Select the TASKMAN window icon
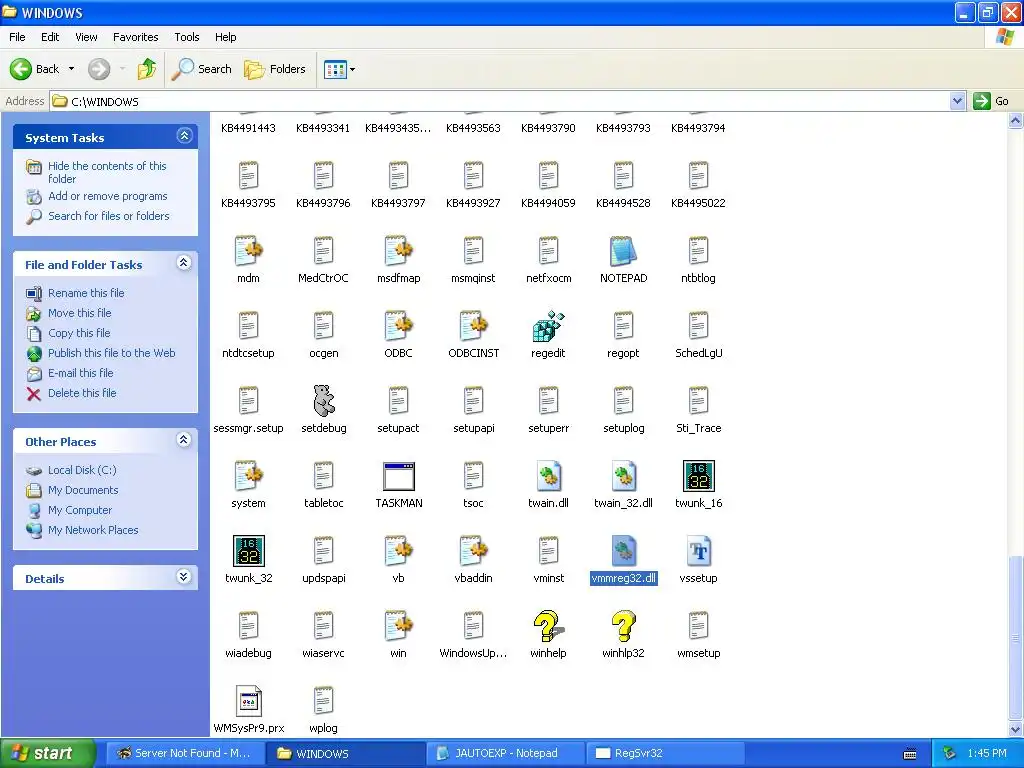 (x=398, y=476)
